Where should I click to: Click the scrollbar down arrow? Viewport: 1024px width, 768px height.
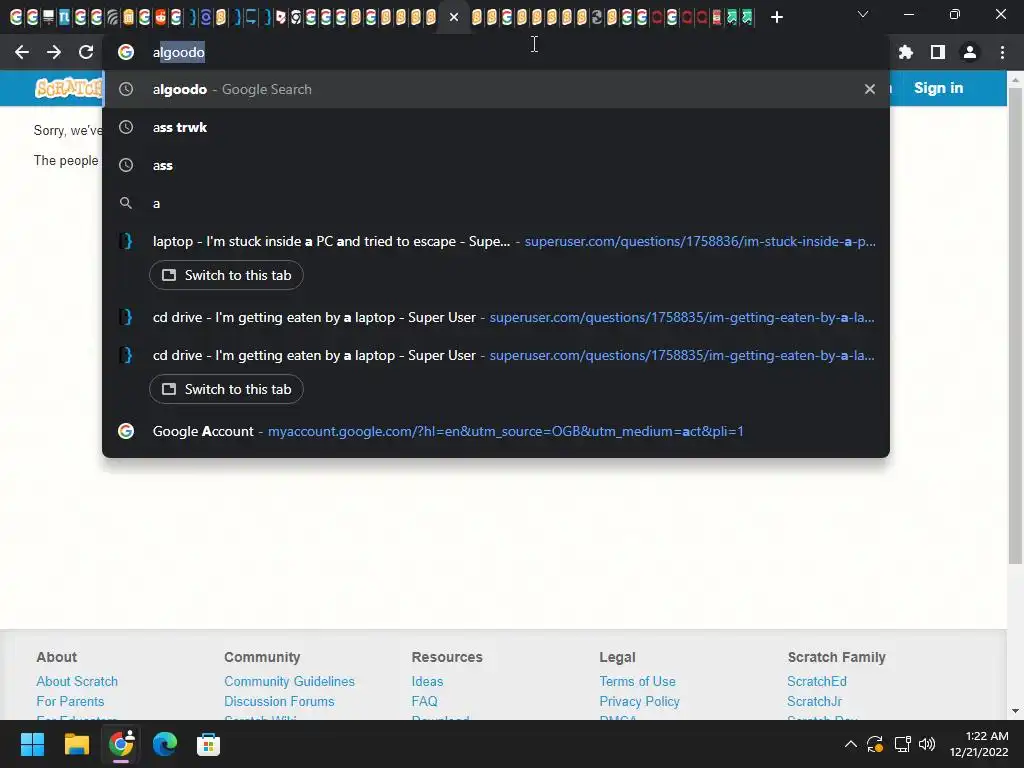pyautogui.click(x=1015, y=711)
